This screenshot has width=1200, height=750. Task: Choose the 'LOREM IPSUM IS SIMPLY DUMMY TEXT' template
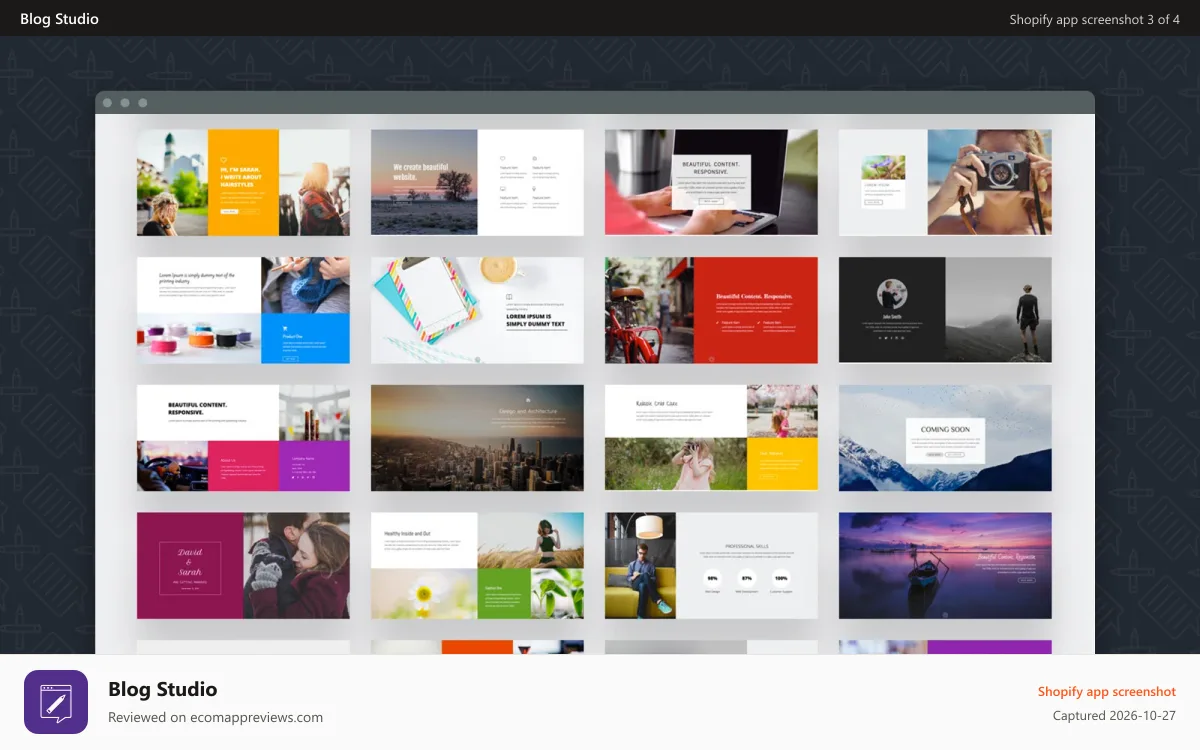coord(477,310)
